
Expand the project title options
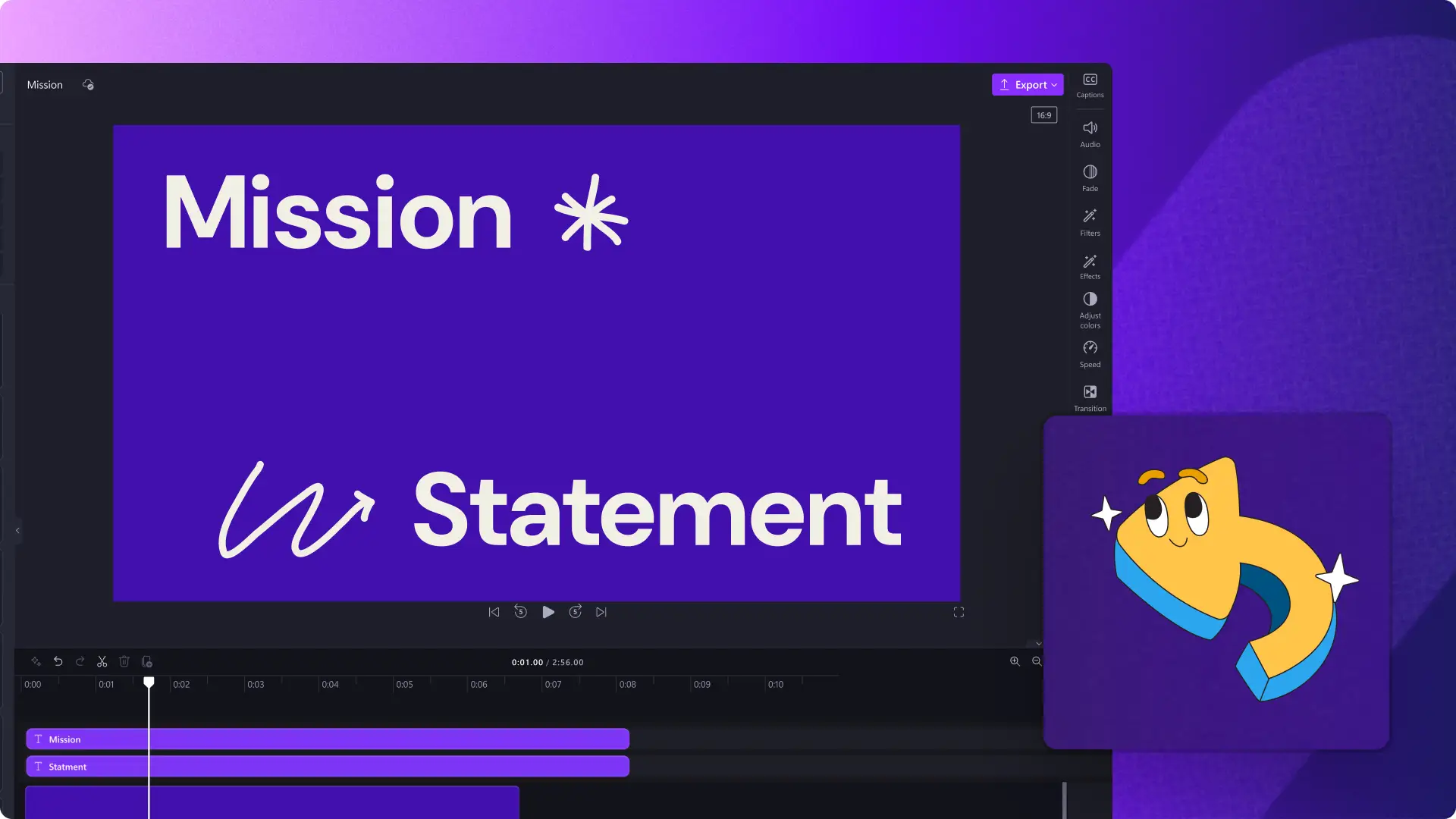45,84
